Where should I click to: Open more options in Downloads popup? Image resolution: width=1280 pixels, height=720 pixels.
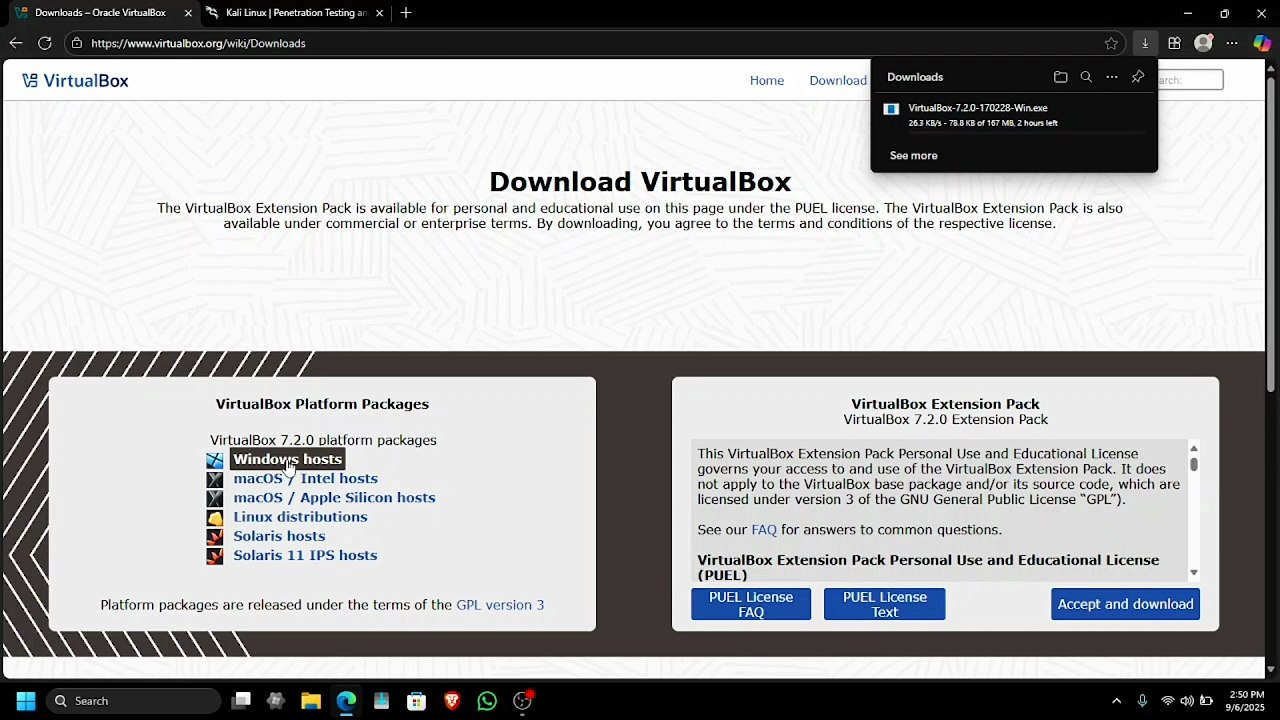pyautogui.click(x=1112, y=77)
